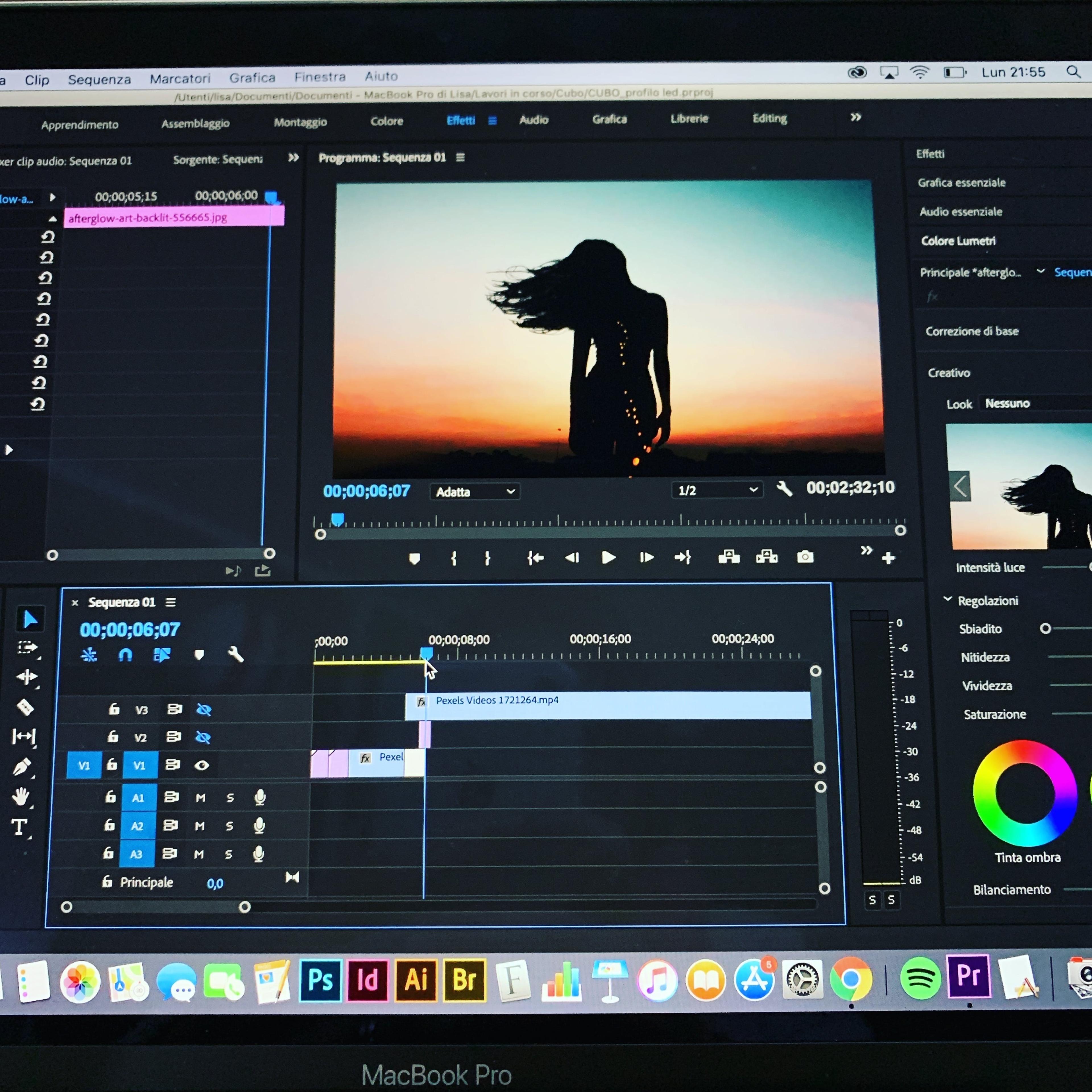
Task: Click the Add Marker button in Program monitor
Action: (x=414, y=559)
